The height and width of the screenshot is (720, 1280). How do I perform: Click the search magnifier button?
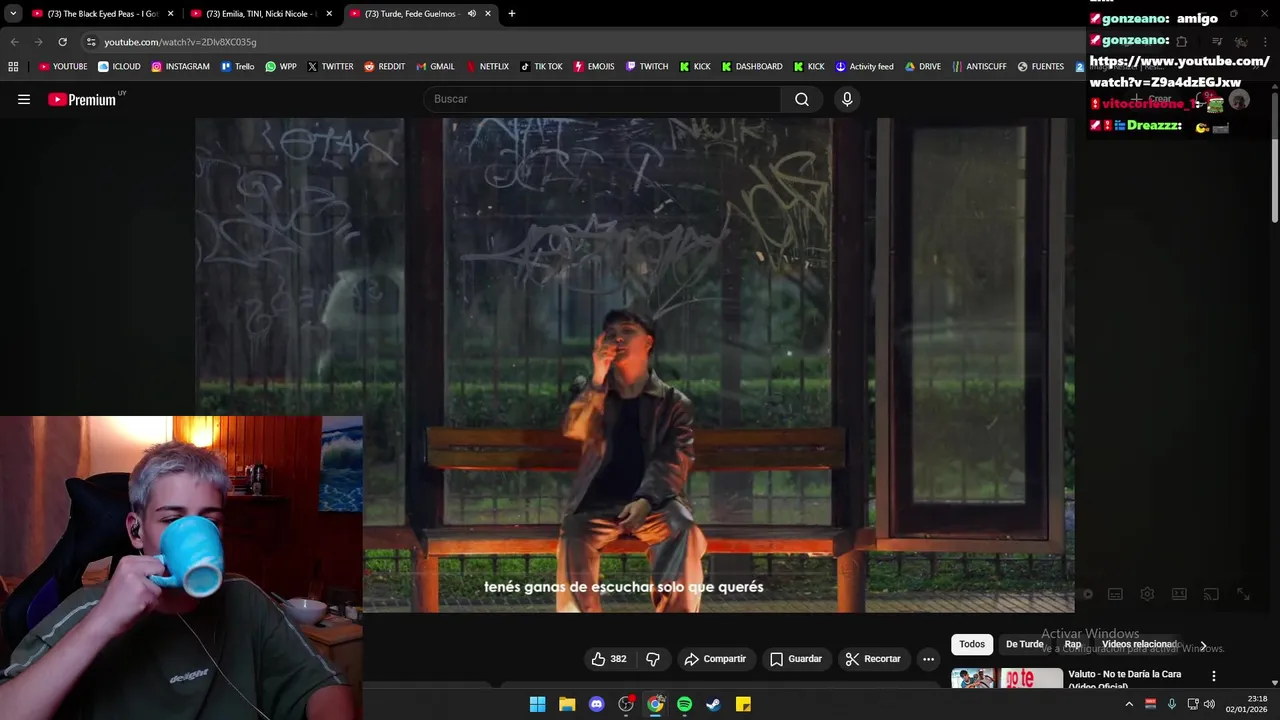802,99
